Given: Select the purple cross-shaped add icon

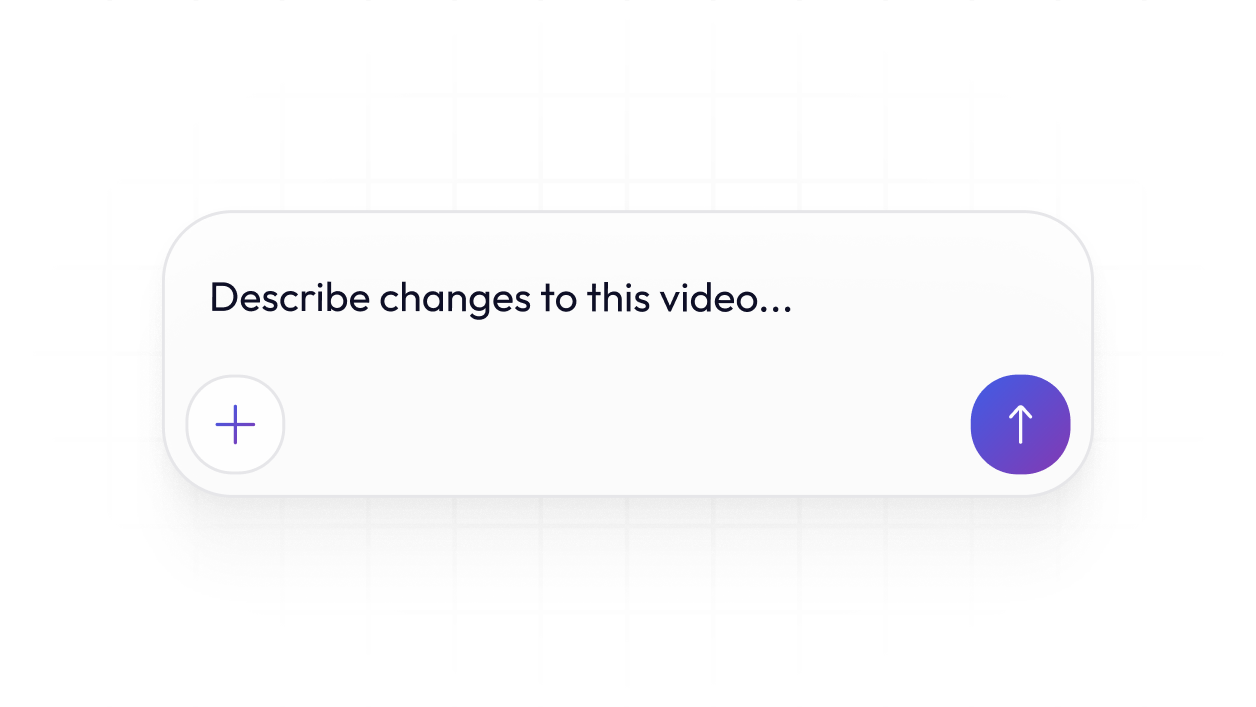Looking at the screenshot, I should tap(235, 425).
